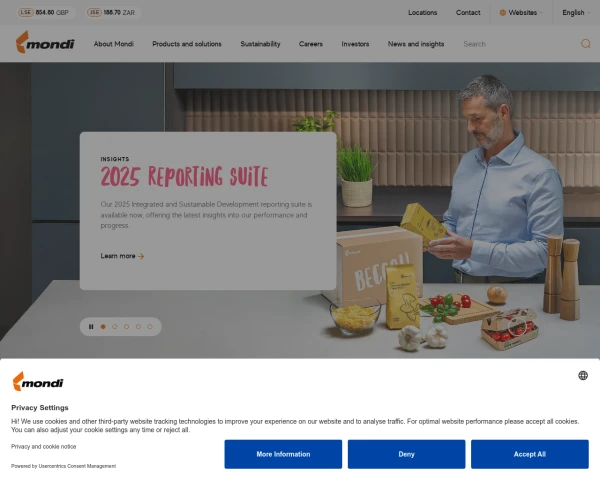Expand the Websites dropdown

point(521,13)
